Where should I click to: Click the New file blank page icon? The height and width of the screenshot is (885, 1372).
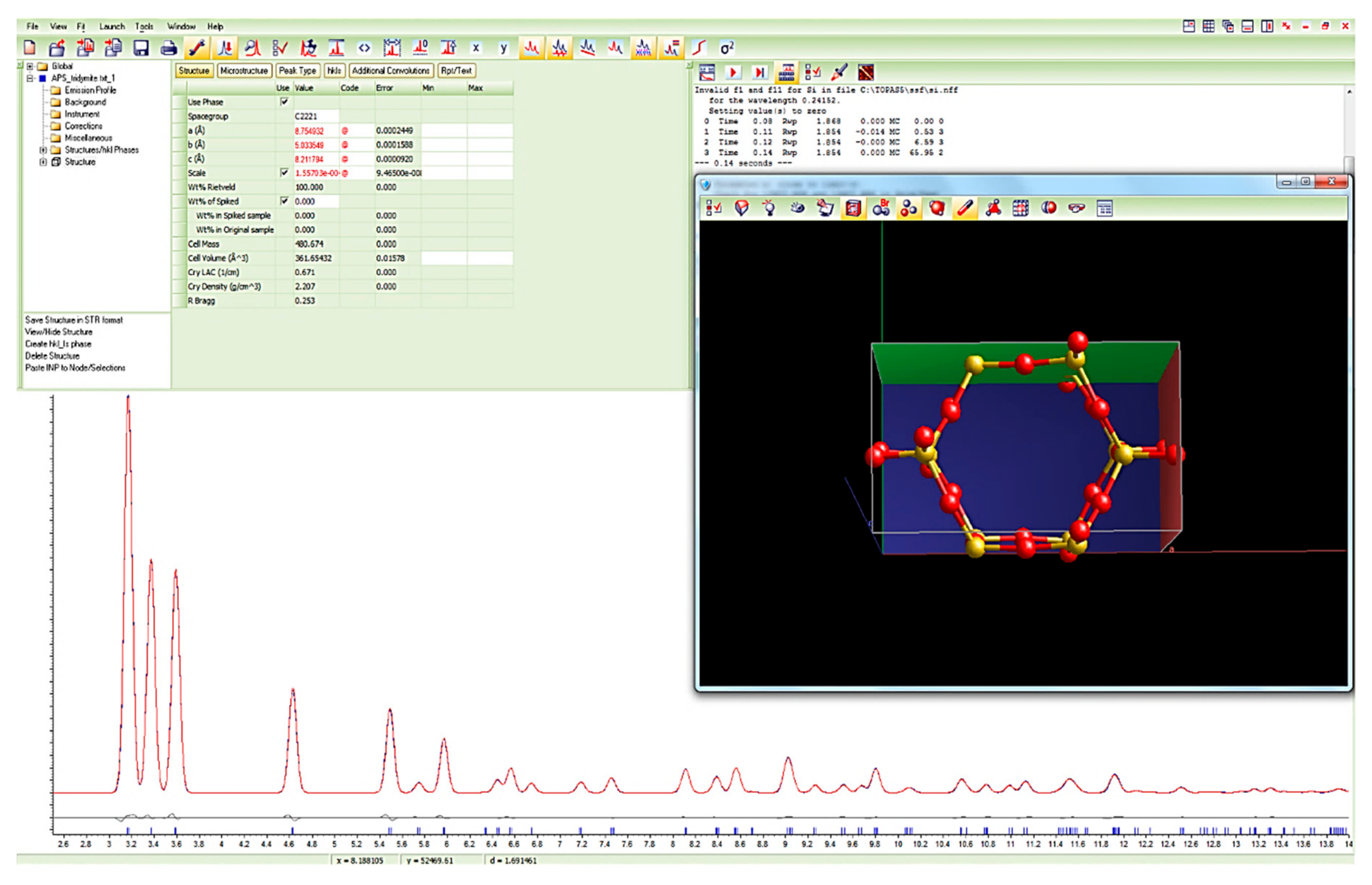point(30,48)
